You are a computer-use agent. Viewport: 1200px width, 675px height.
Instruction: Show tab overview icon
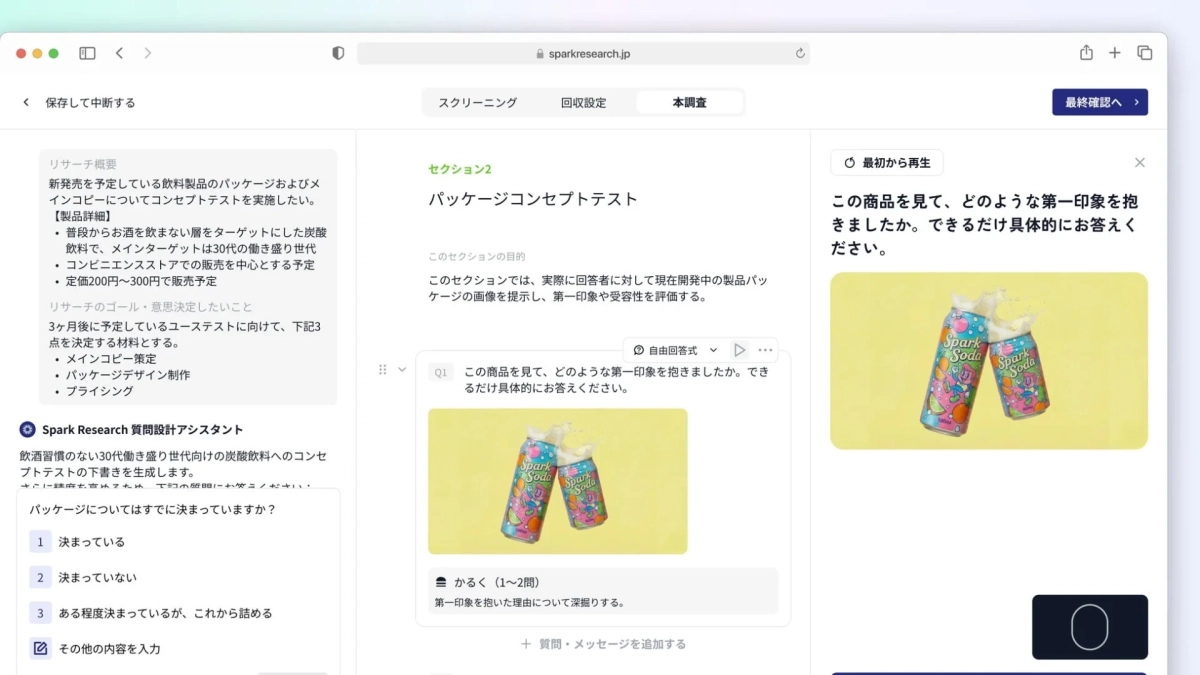coord(1145,53)
